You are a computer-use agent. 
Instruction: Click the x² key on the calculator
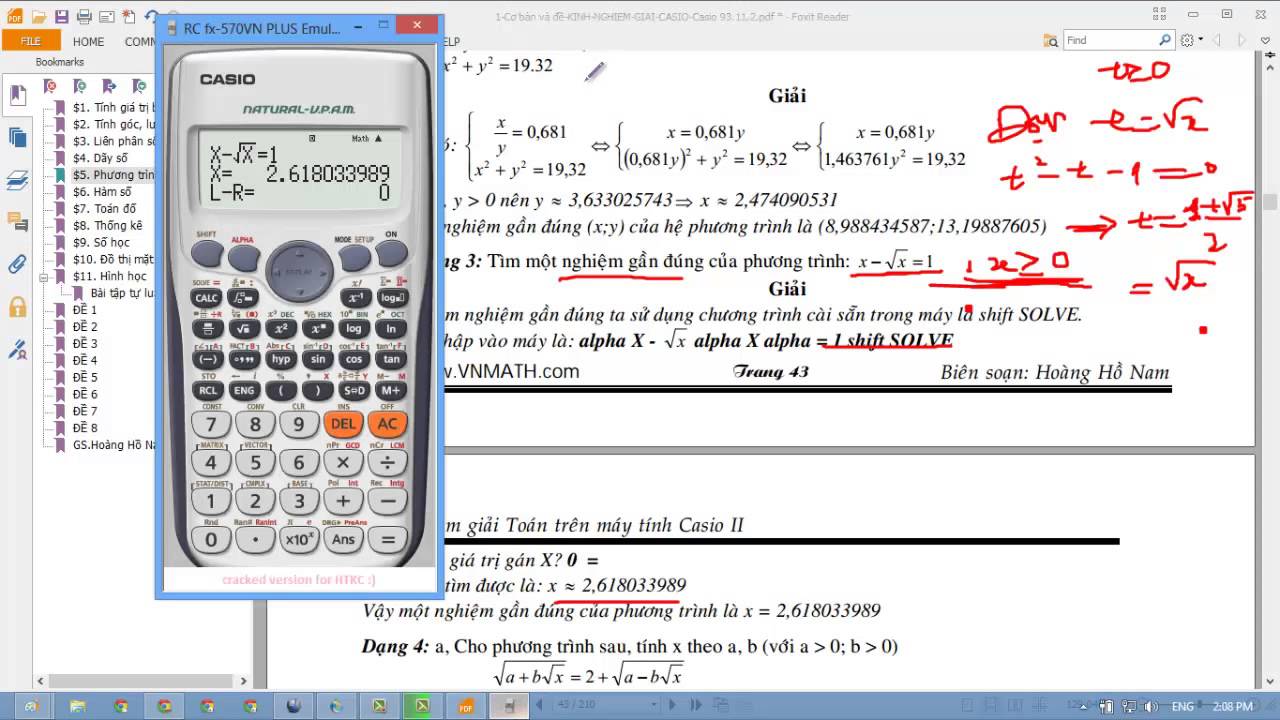pos(281,329)
